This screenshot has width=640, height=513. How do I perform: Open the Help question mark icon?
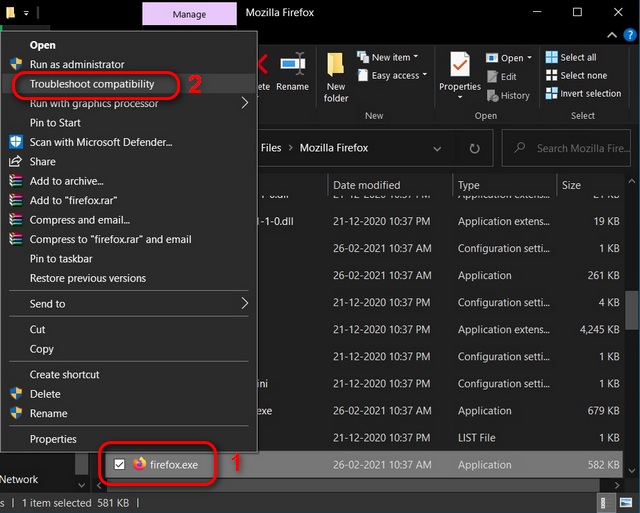(629, 35)
